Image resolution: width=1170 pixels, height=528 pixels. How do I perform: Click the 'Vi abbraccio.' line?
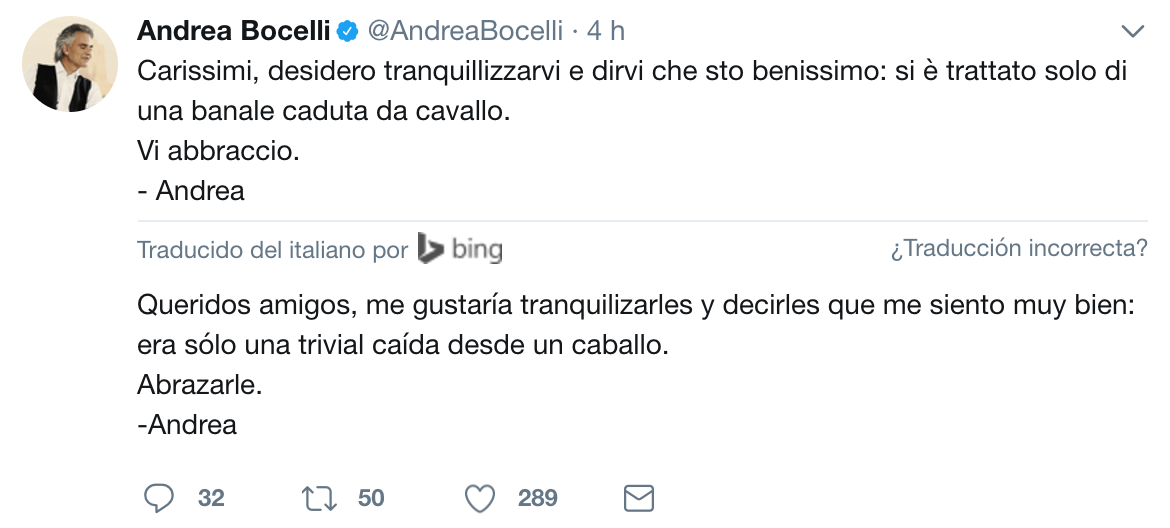point(218,152)
